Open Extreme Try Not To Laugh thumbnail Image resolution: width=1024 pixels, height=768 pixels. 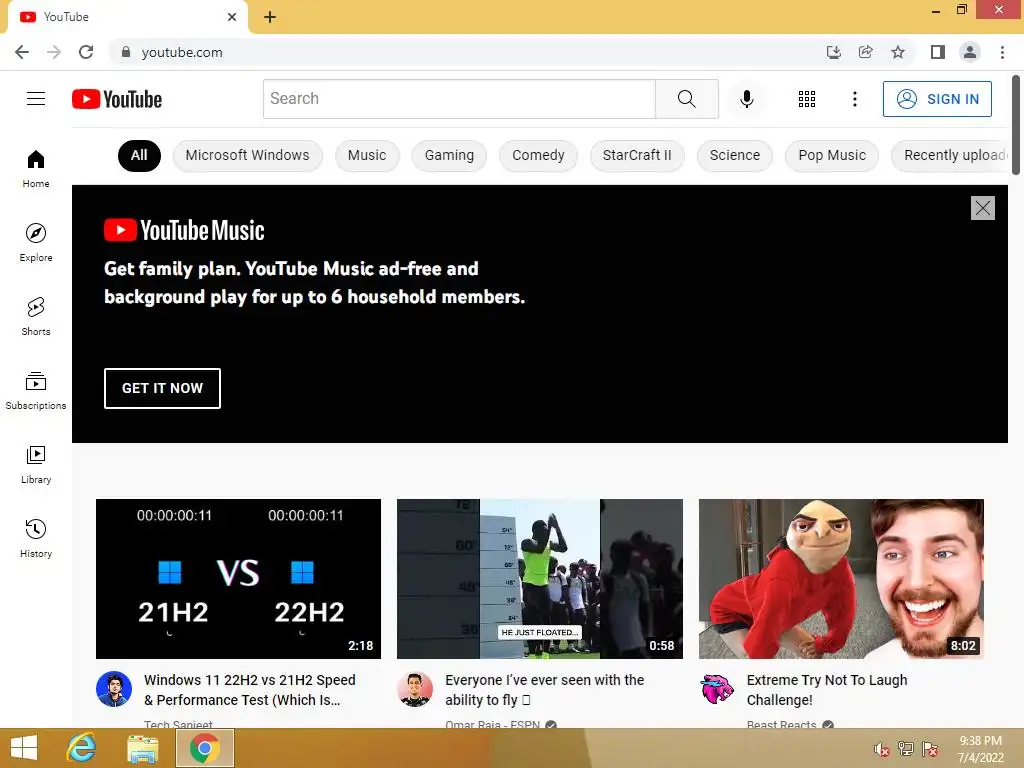pyautogui.click(x=841, y=579)
